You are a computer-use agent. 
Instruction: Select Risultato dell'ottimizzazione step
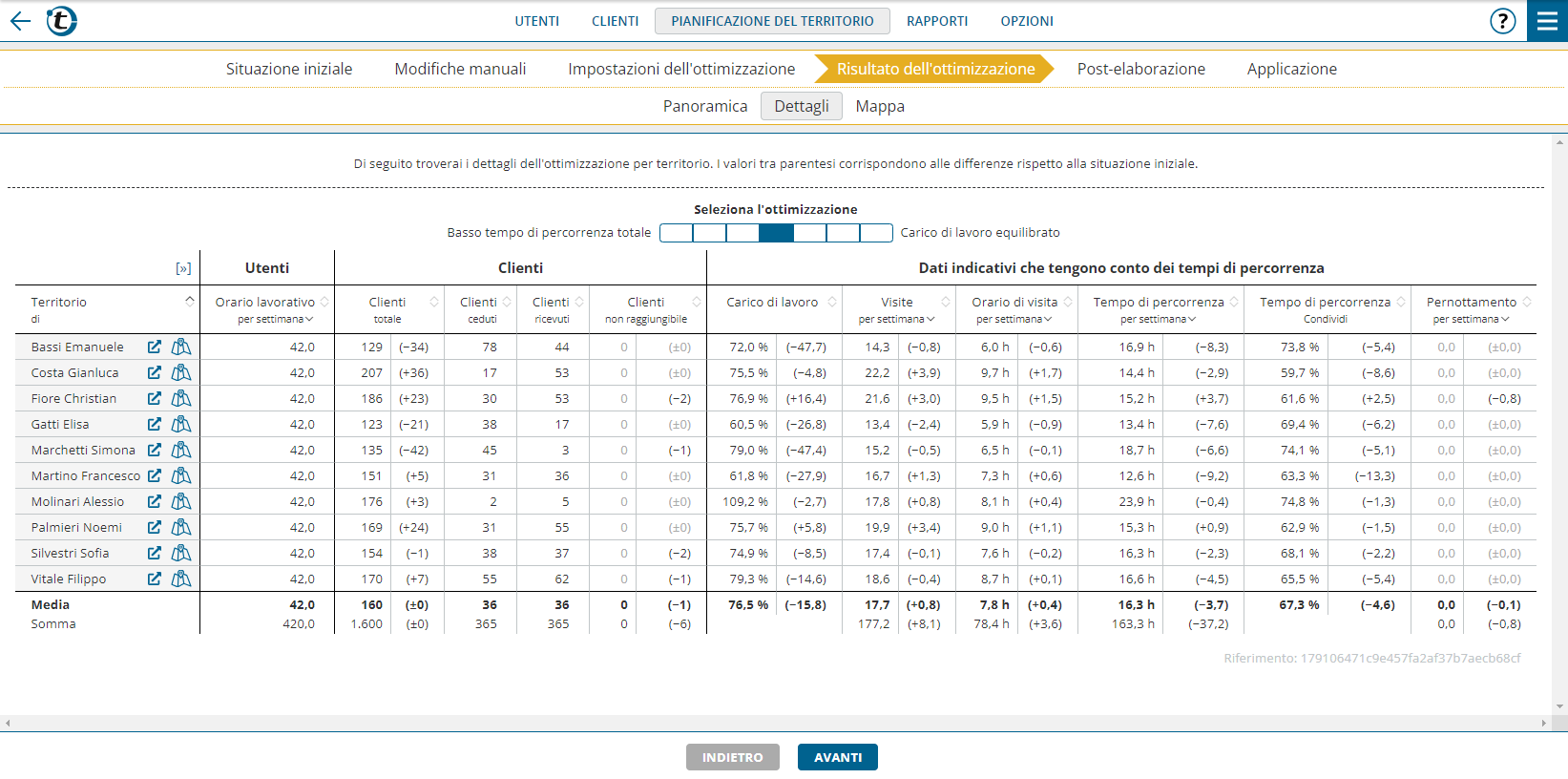click(935, 69)
